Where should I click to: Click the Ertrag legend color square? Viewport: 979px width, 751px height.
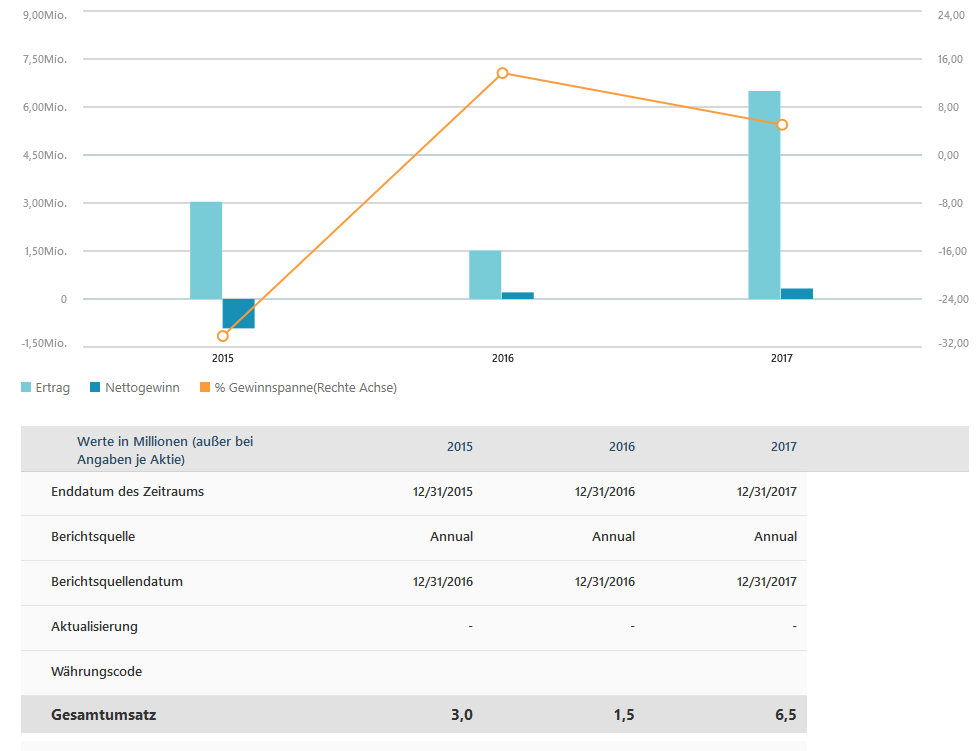point(26,387)
